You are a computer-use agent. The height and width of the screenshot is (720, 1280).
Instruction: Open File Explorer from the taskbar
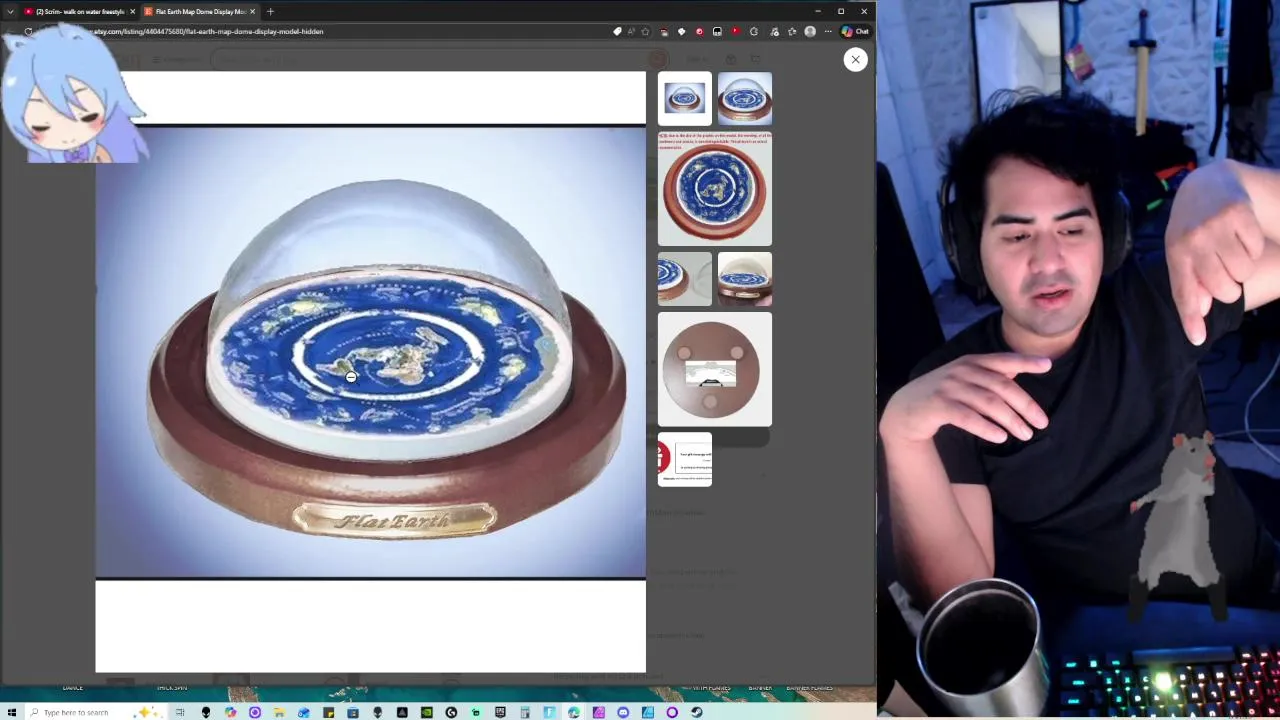278,712
